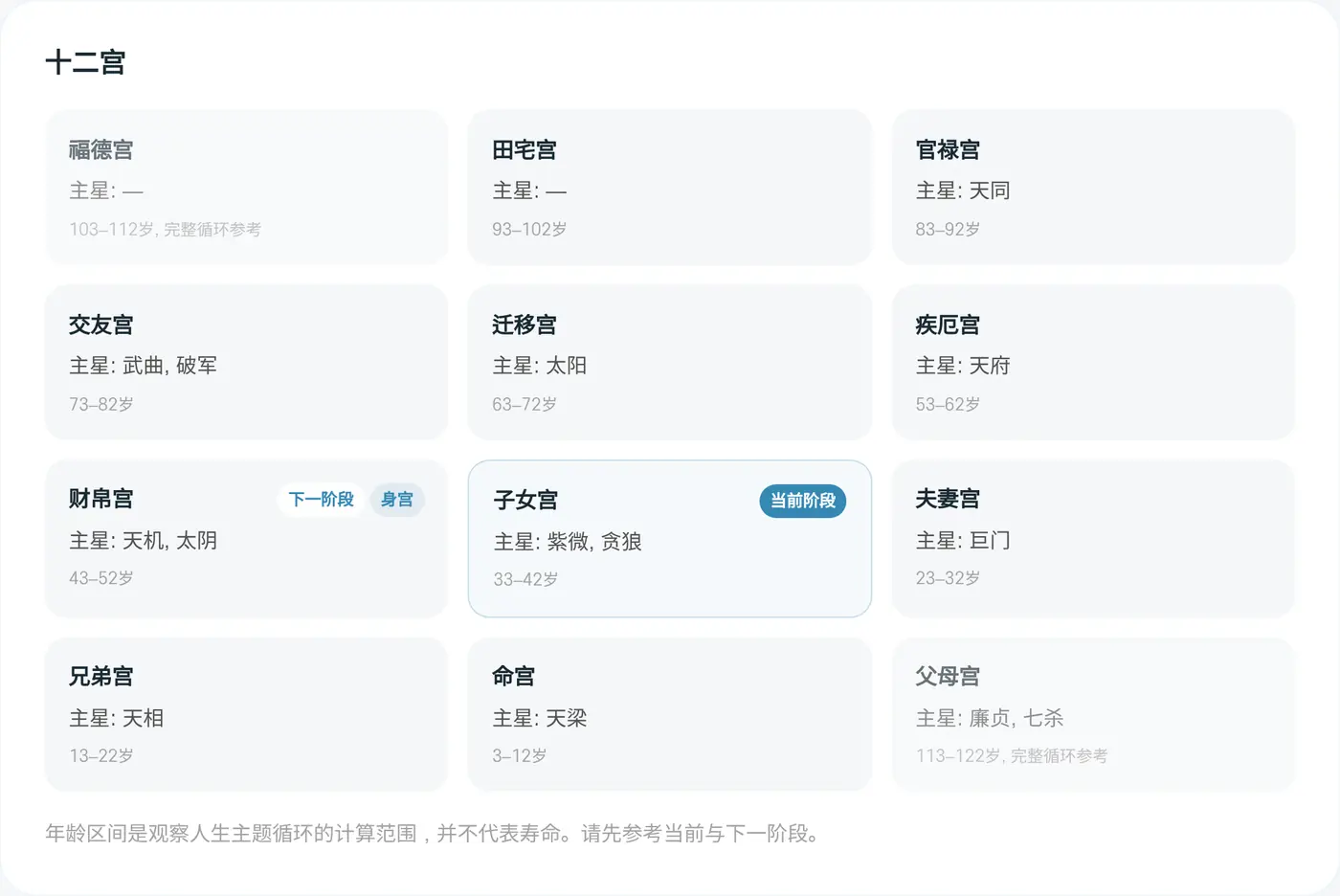Click the age range 43–52岁
1340x896 pixels.
click(100, 578)
